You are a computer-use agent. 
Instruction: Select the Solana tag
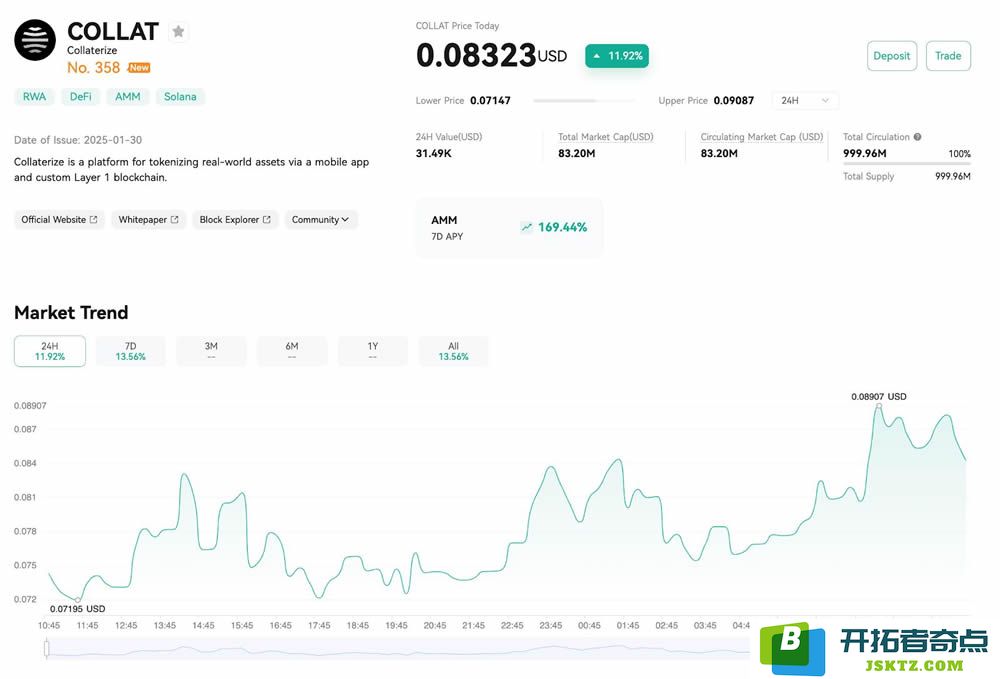(x=180, y=97)
